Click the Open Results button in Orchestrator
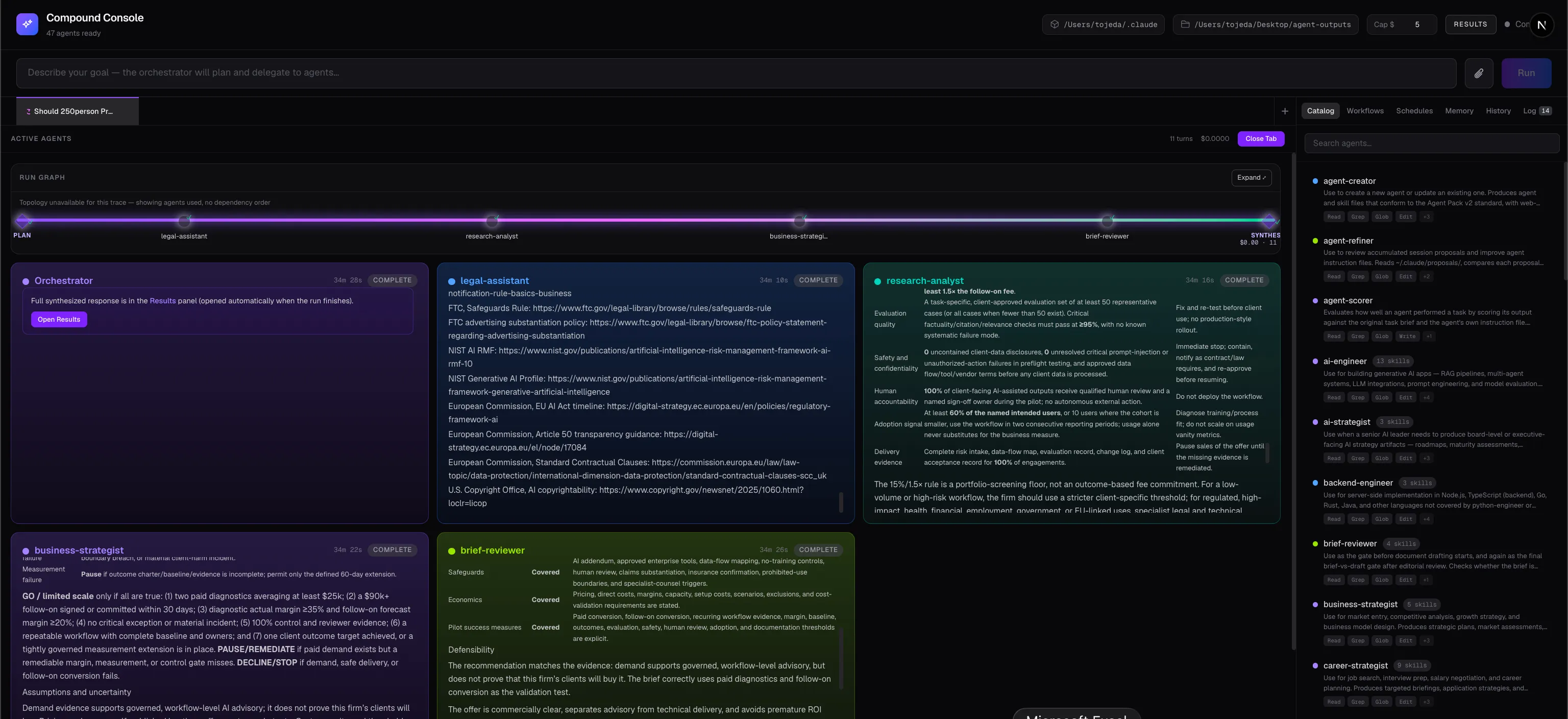This screenshot has height=719, width=1568. pyautogui.click(x=59, y=320)
